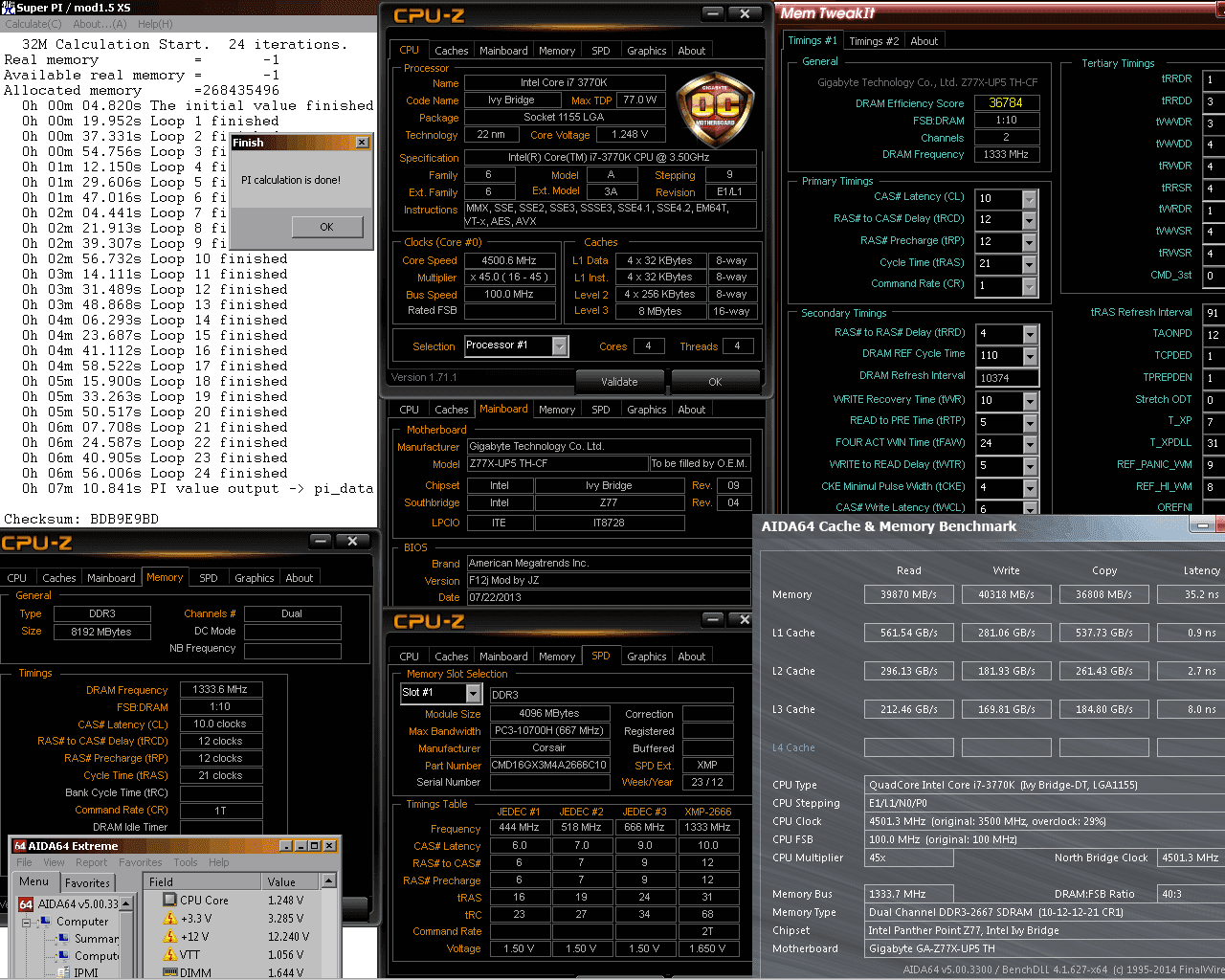Click the TAONPD value field in MemTweakIt
Image resolution: width=1225 pixels, height=980 pixels.
(x=1214, y=334)
